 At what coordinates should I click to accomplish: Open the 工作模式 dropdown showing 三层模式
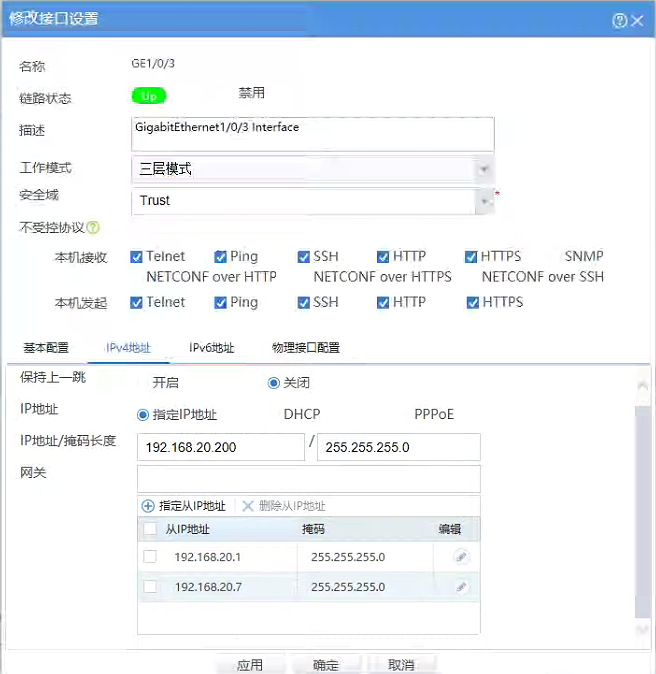pos(312,169)
